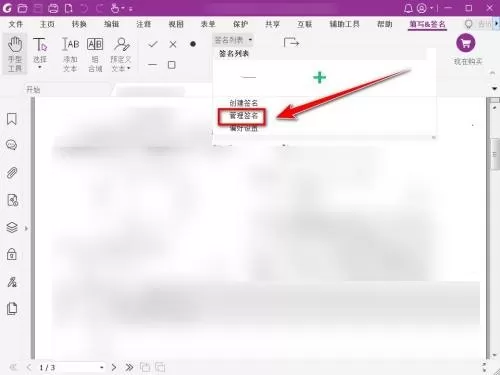Select the checkmark stamp tool
This screenshot has width=500, height=375.
(x=153, y=44)
